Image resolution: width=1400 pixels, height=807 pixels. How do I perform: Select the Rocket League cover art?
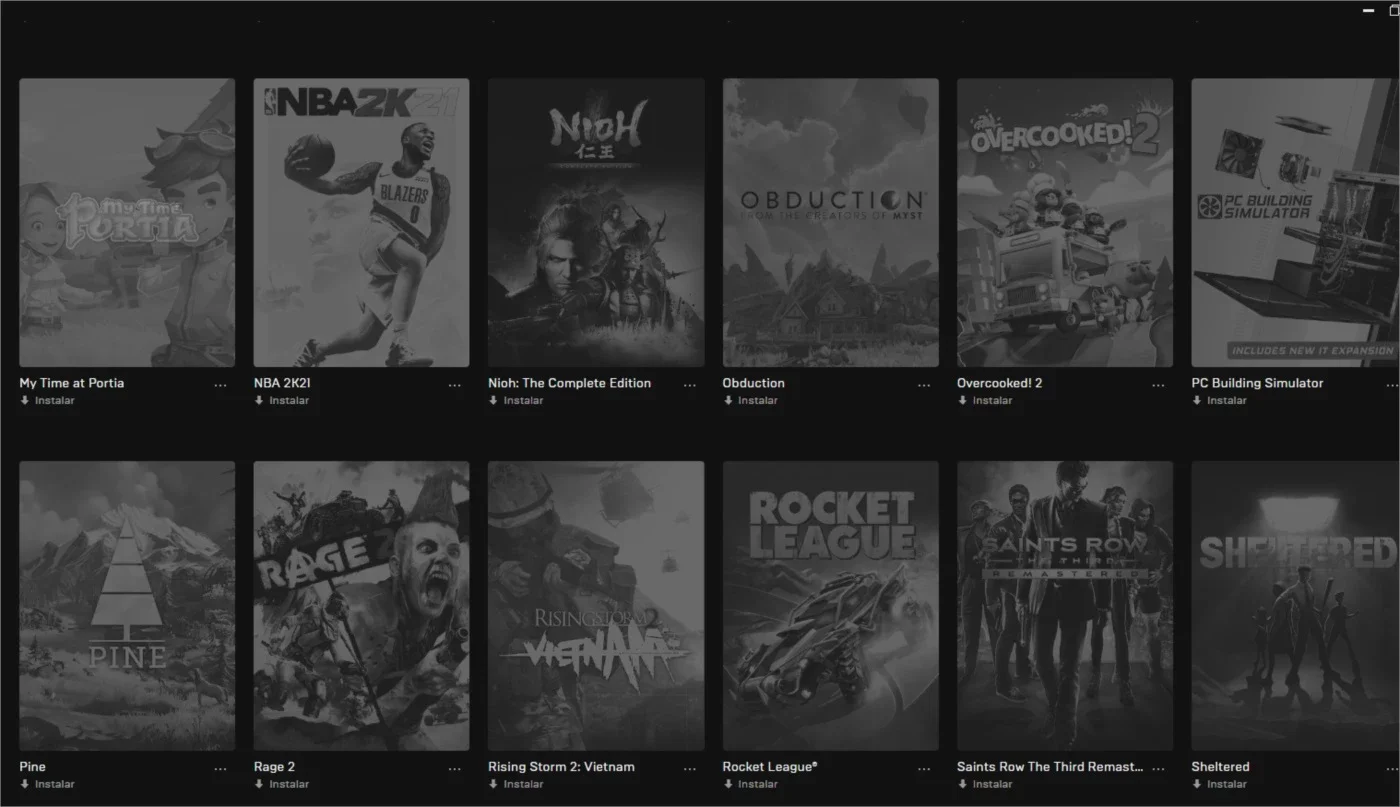pyautogui.click(x=831, y=606)
